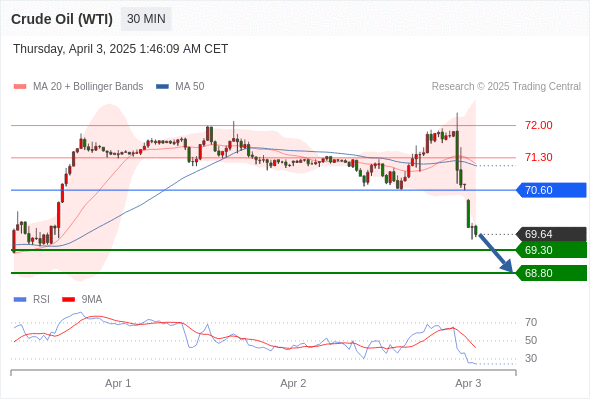
Task: Click the 72.00 resistance level label
Action: 538,125
